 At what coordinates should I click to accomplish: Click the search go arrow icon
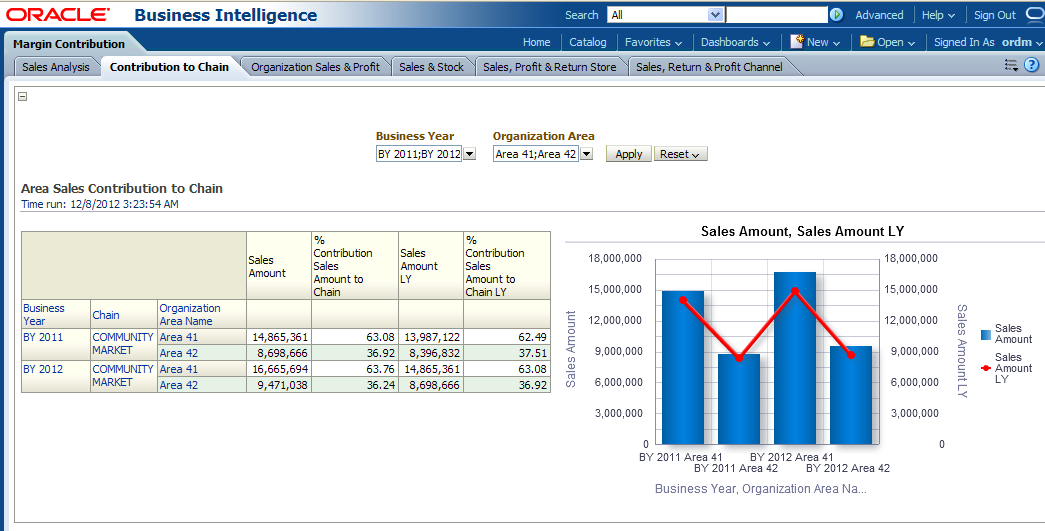(x=836, y=15)
